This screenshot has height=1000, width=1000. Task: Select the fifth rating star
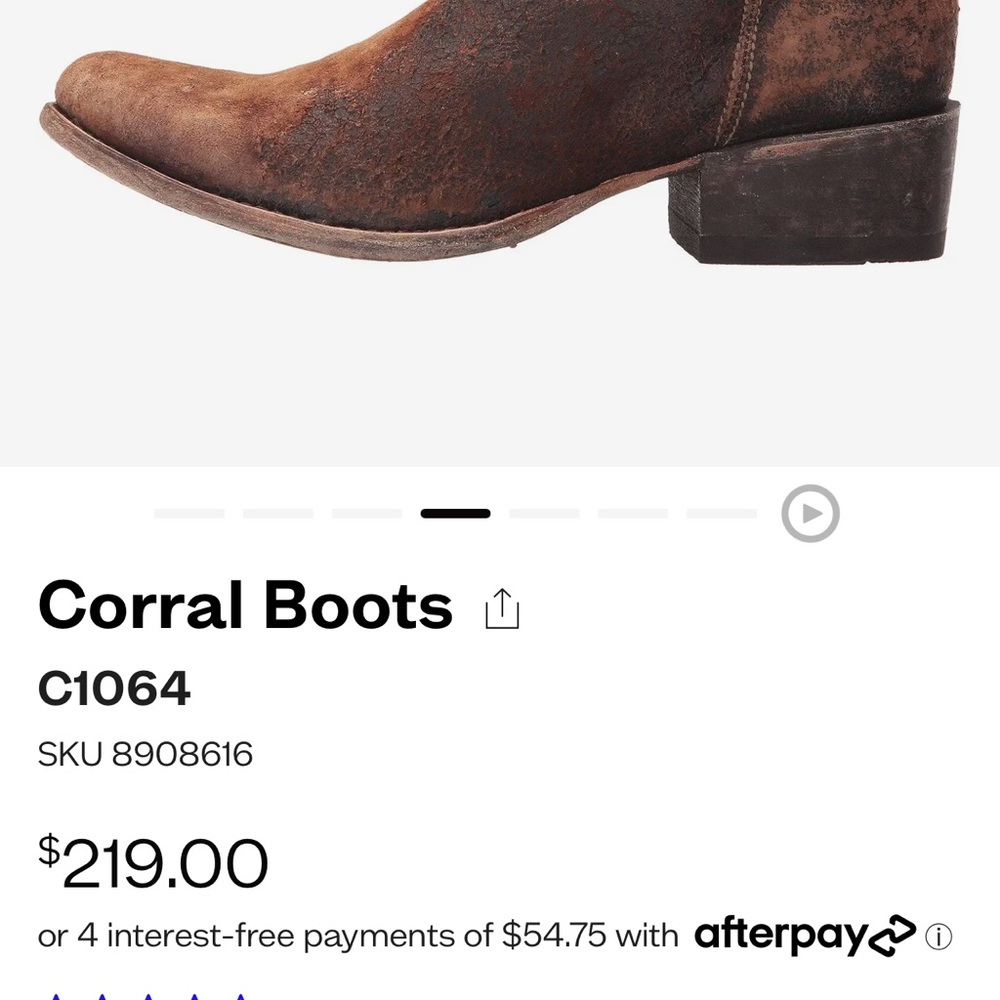tap(241, 995)
